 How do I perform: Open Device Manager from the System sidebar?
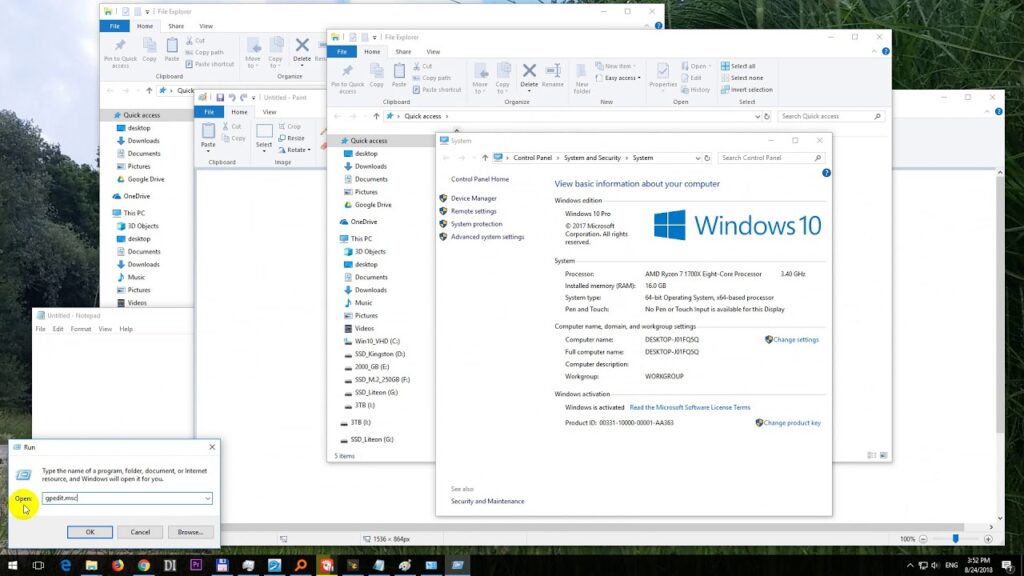pyautogui.click(x=473, y=198)
